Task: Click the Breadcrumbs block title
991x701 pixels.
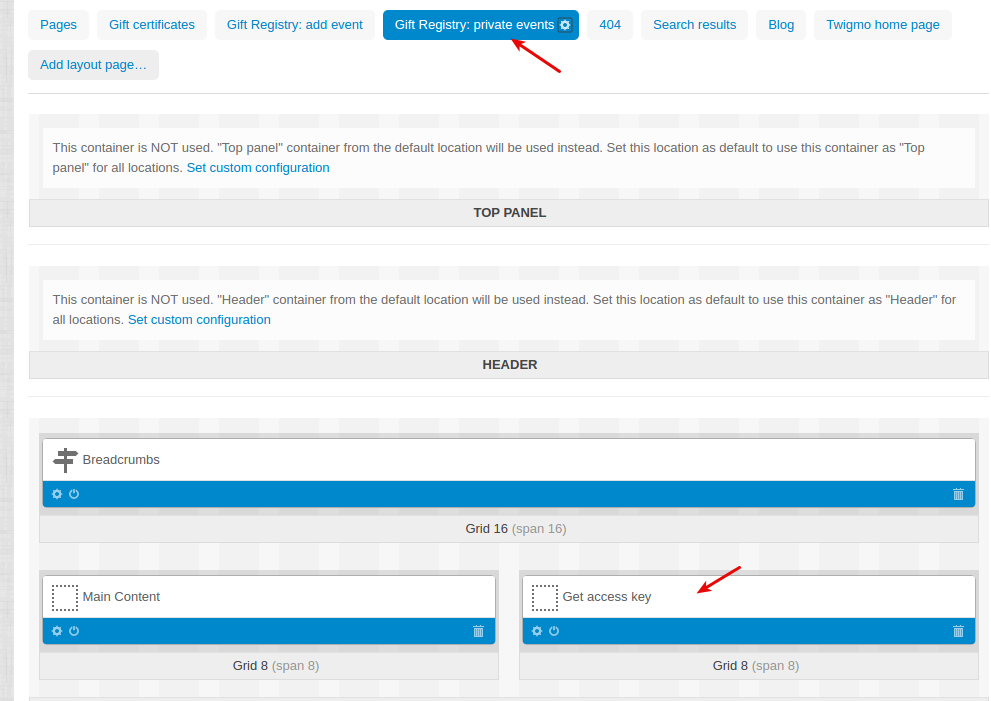Action: click(x=121, y=460)
